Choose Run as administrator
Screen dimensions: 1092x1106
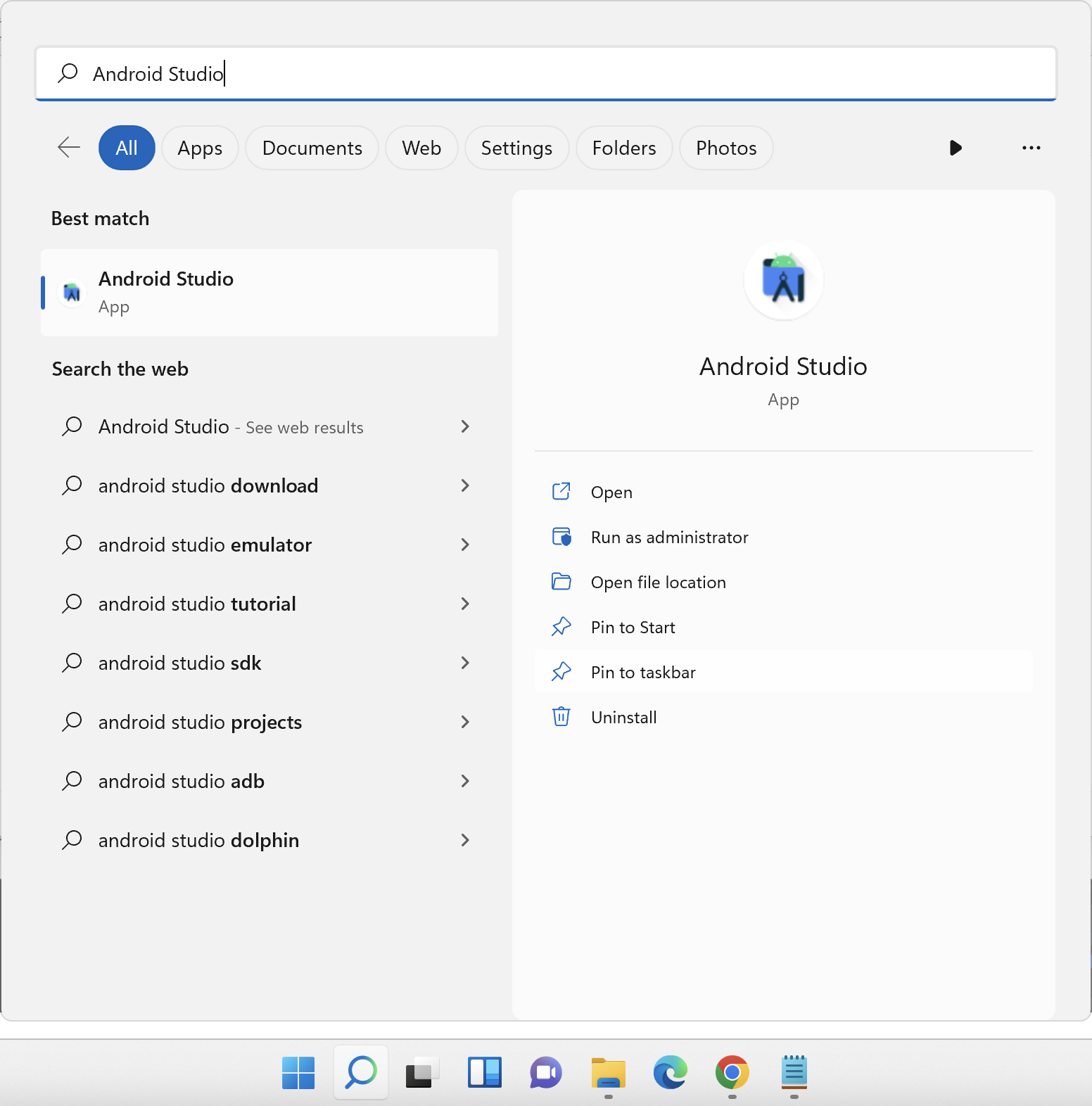[x=783, y=537]
